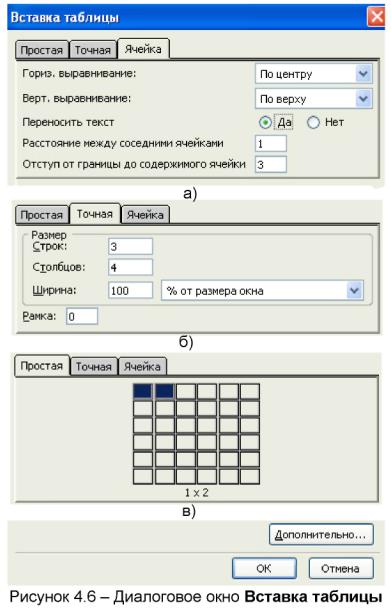Click the Столбцов input field

[x=130, y=268]
